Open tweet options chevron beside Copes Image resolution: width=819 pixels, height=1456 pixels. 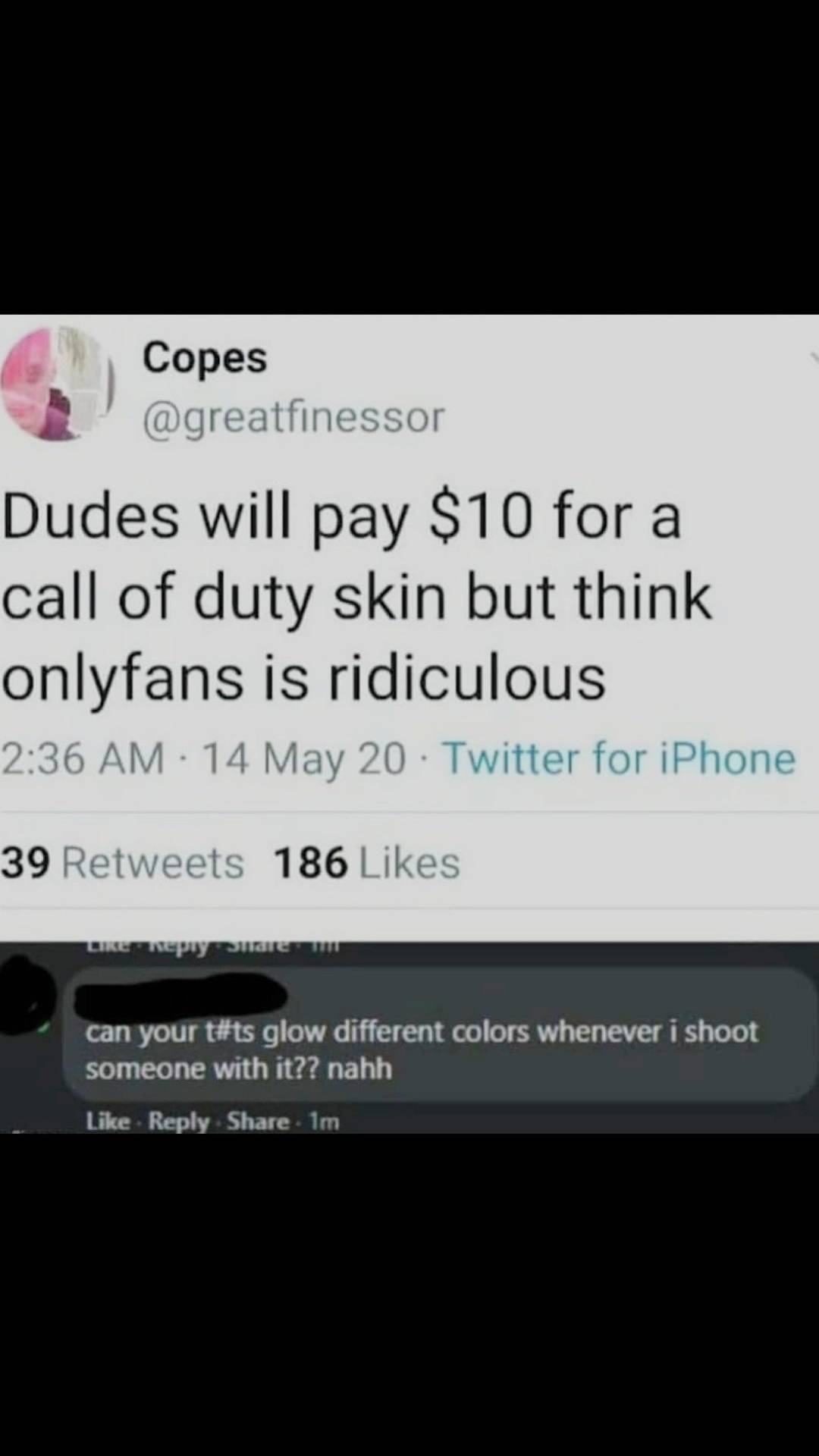pos(814,359)
